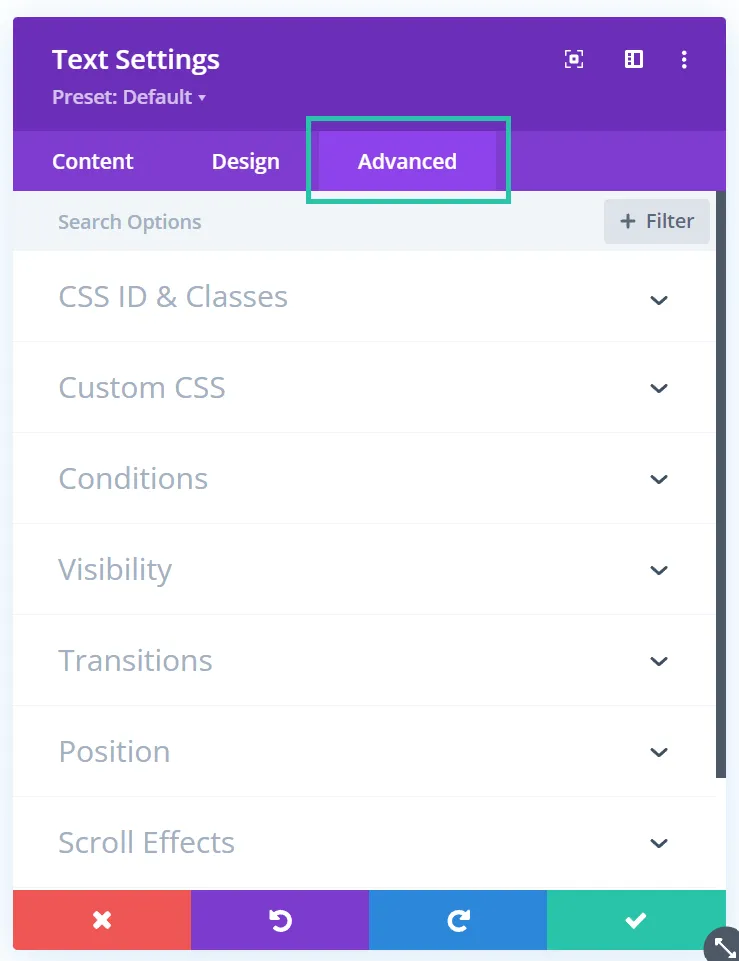Open the three-dot options menu
Screen dimensions: 739x961
tap(684, 60)
